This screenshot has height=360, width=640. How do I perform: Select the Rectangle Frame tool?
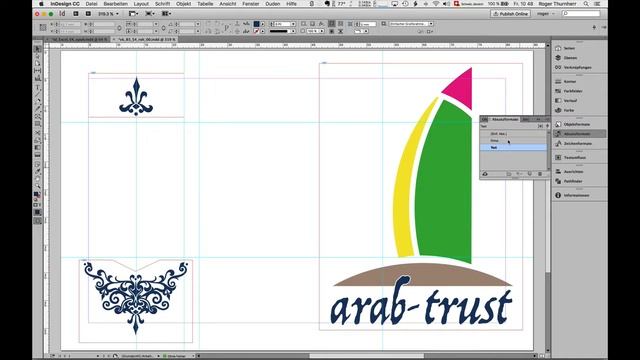pos(38,116)
